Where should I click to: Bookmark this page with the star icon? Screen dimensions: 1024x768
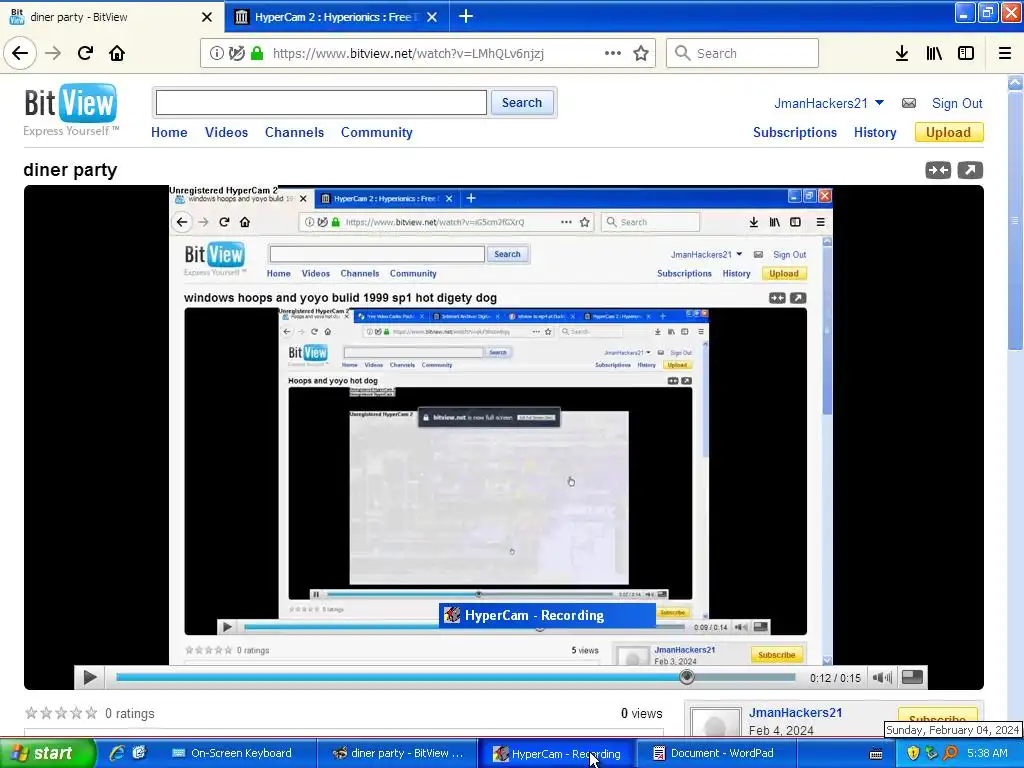(x=641, y=53)
